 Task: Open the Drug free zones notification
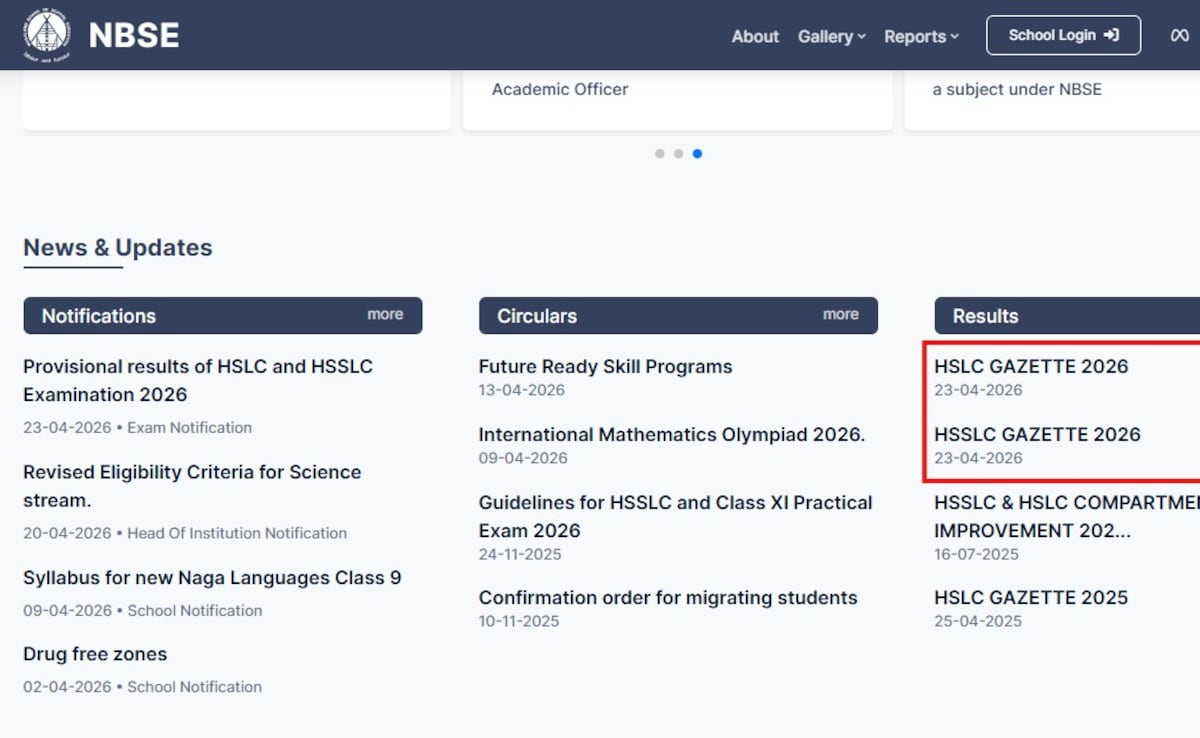pyautogui.click(x=95, y=654)
